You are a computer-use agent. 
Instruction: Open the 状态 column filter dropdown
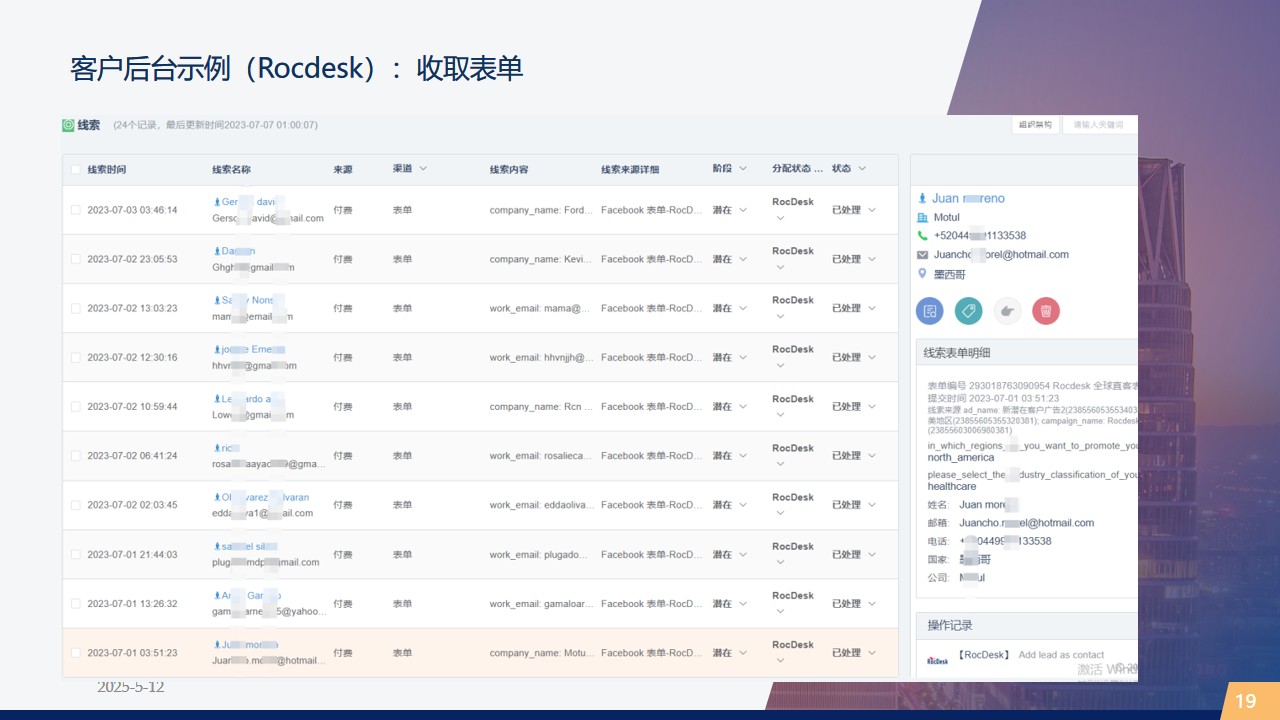point(862,169)
